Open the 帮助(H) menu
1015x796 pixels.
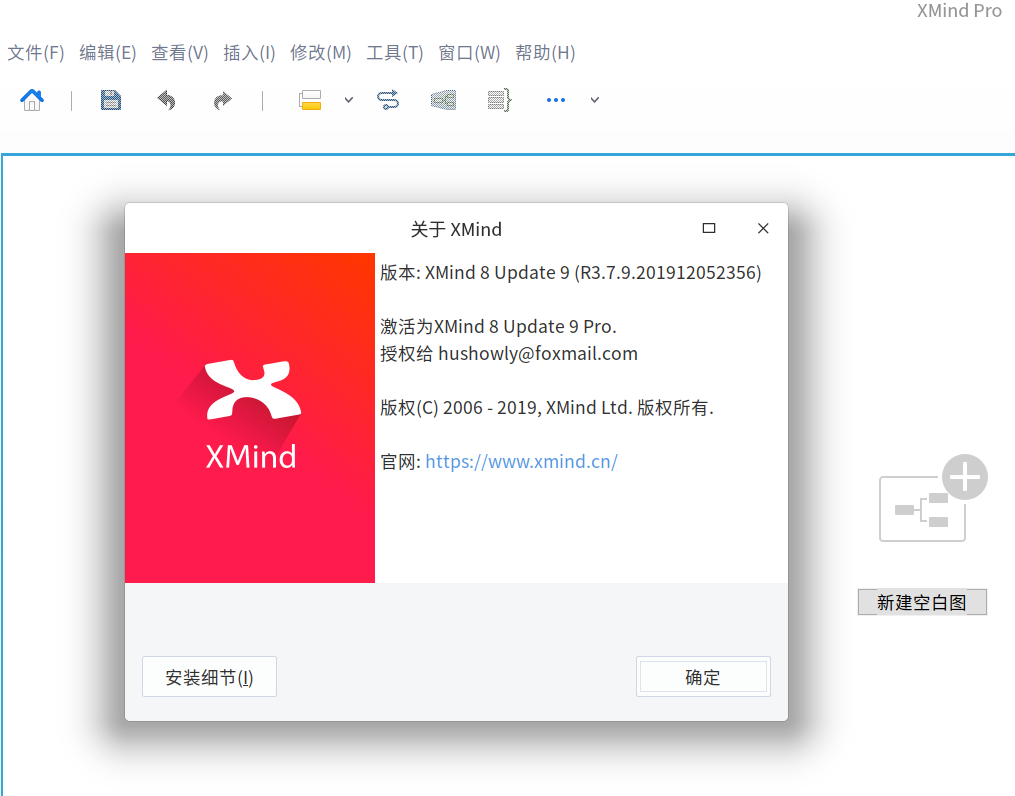[x=545, y=53]
